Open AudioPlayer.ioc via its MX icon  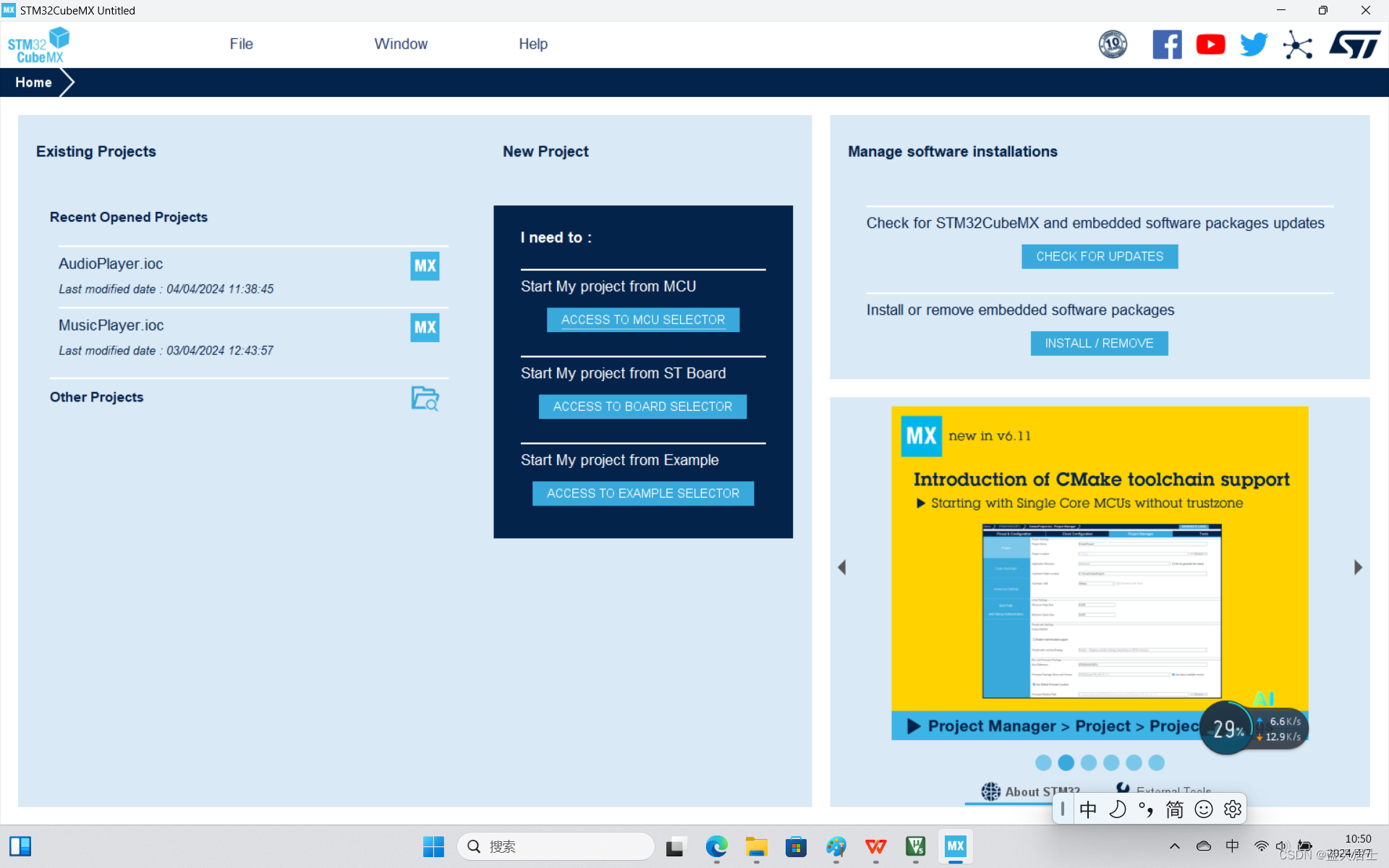[425, 265]
